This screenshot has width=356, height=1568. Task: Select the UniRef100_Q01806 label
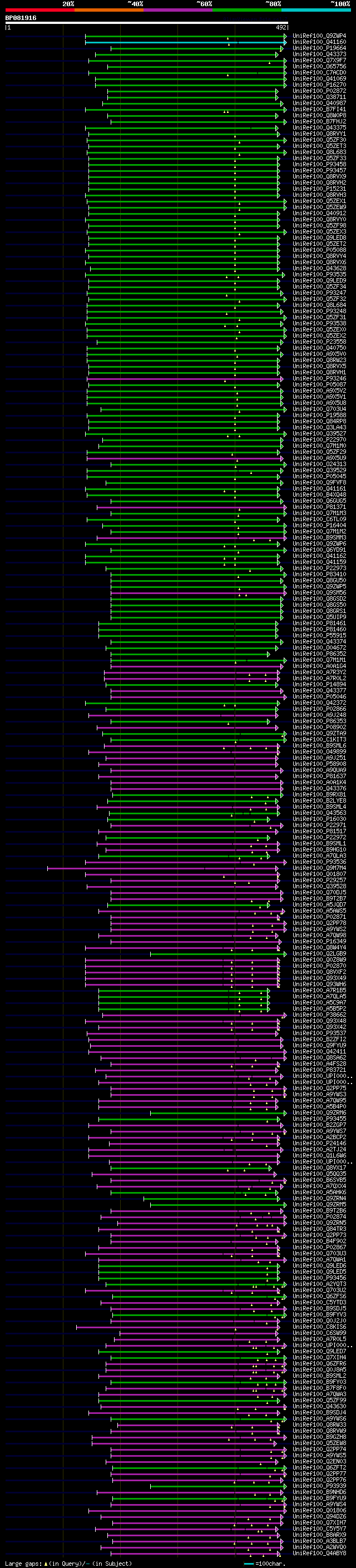pos(319,1510)
